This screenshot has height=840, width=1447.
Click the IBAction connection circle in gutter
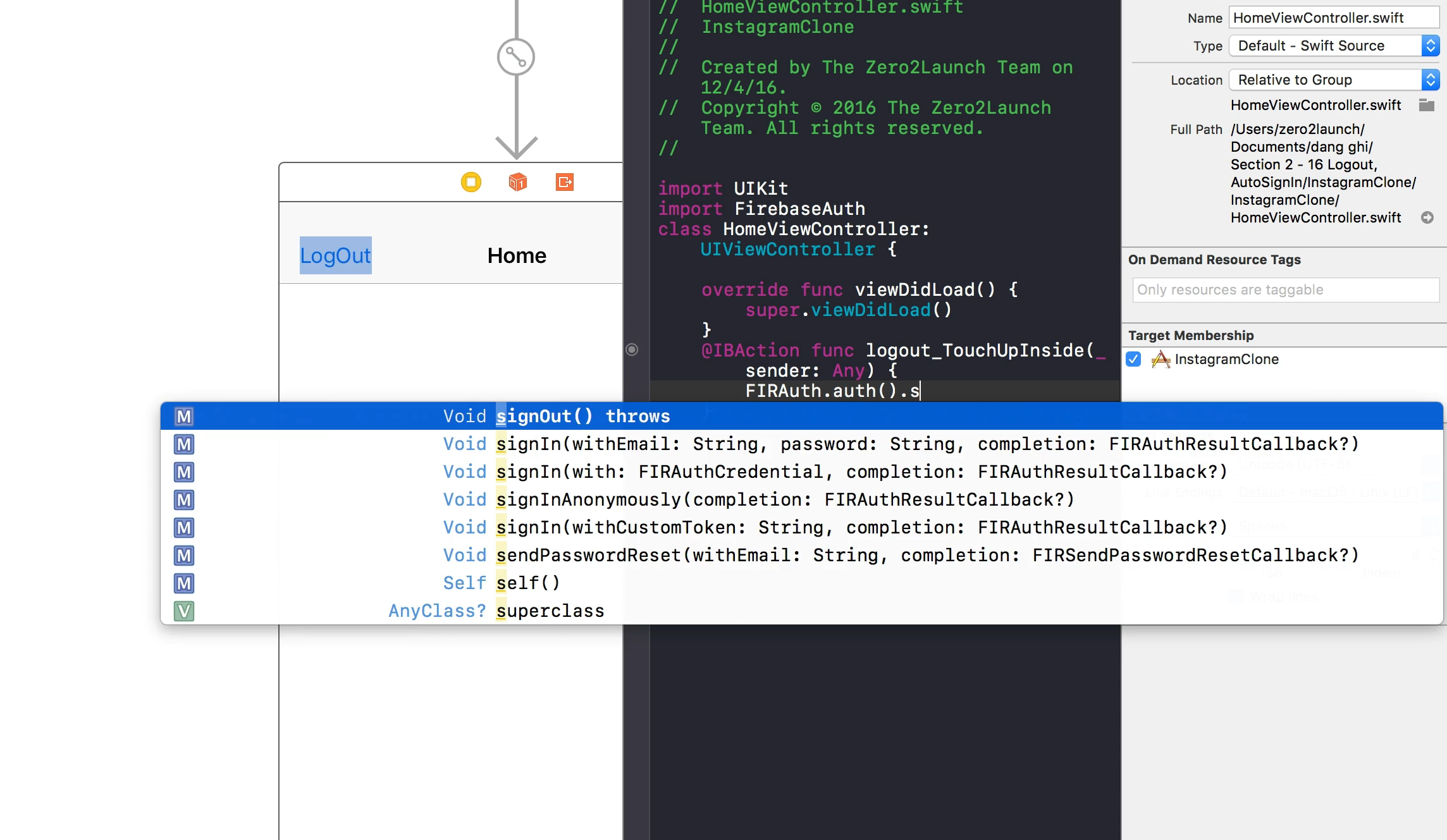pos(632,350)
